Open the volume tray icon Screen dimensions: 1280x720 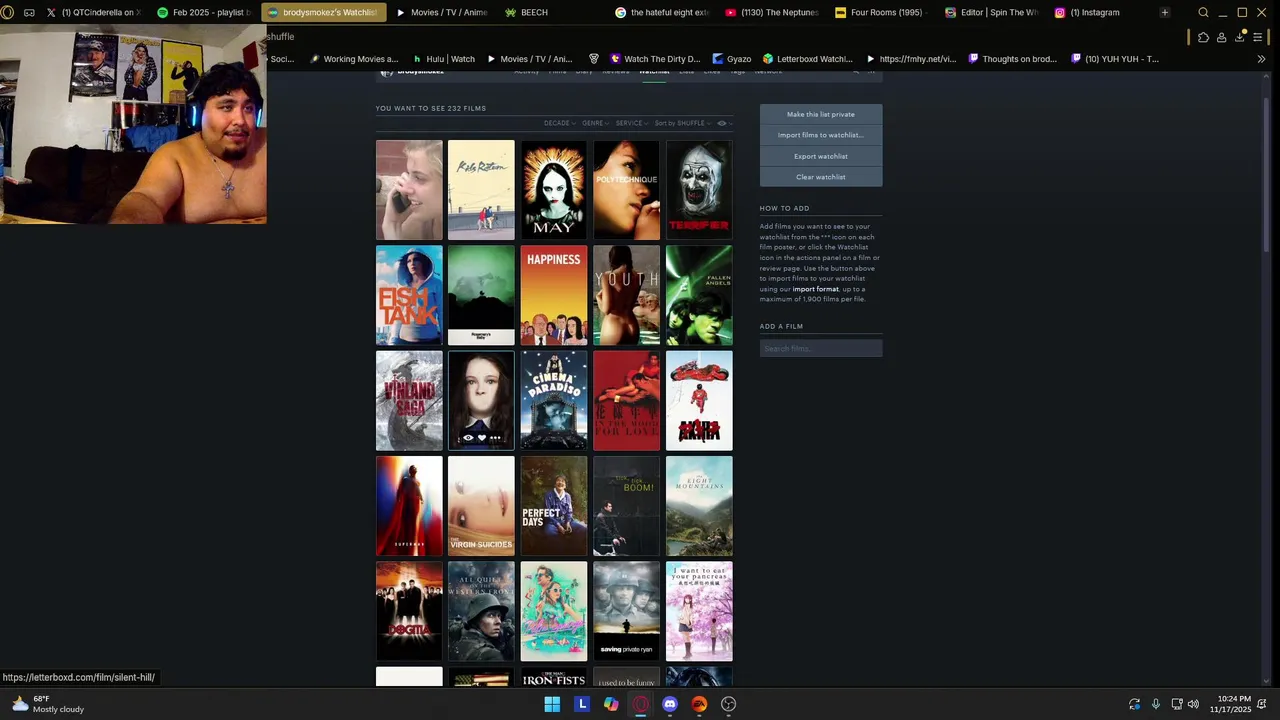click(x=1193, y=704)
